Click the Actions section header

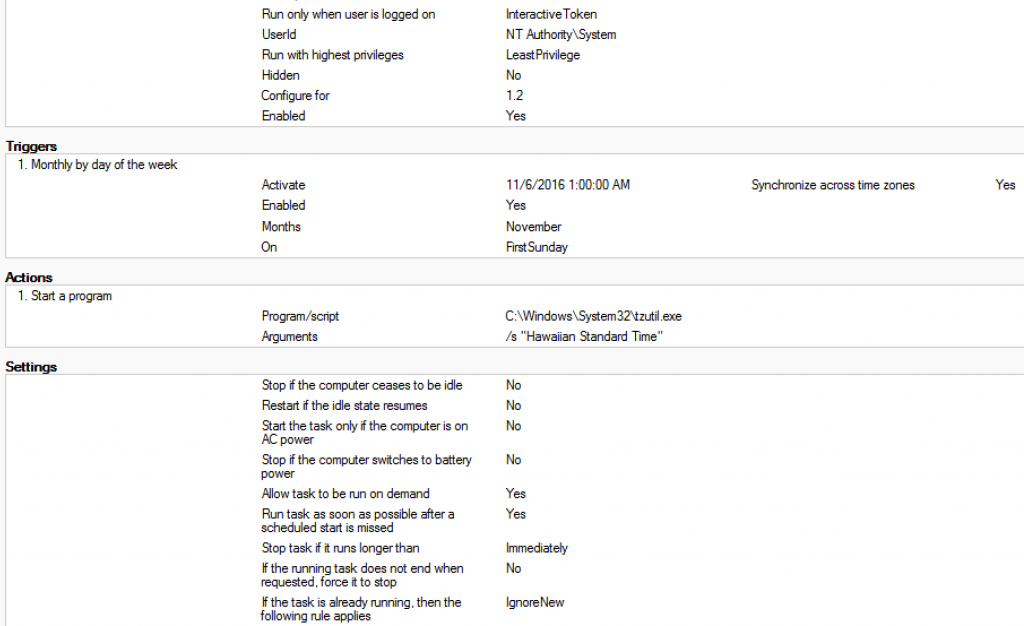coord(29,277)
